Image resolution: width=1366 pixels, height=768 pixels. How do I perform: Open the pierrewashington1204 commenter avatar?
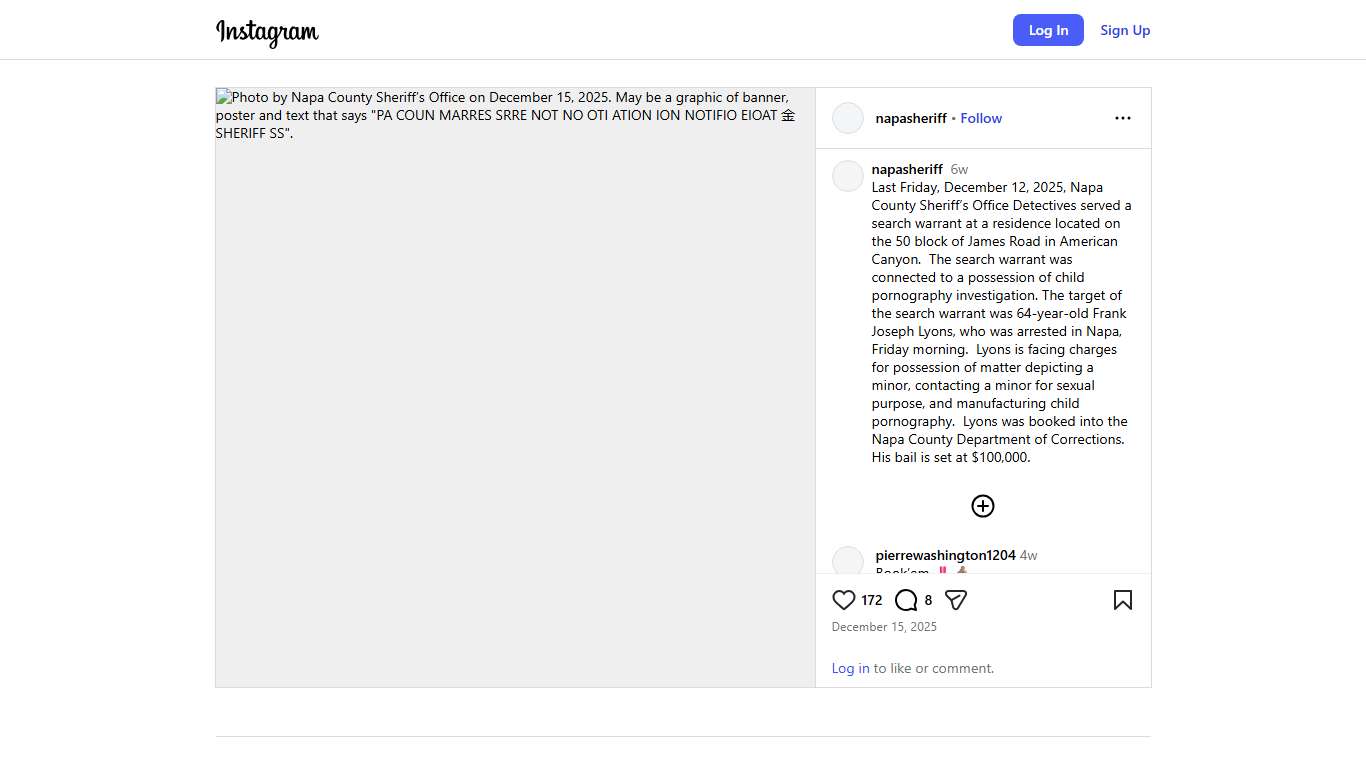tap(848, 561)
